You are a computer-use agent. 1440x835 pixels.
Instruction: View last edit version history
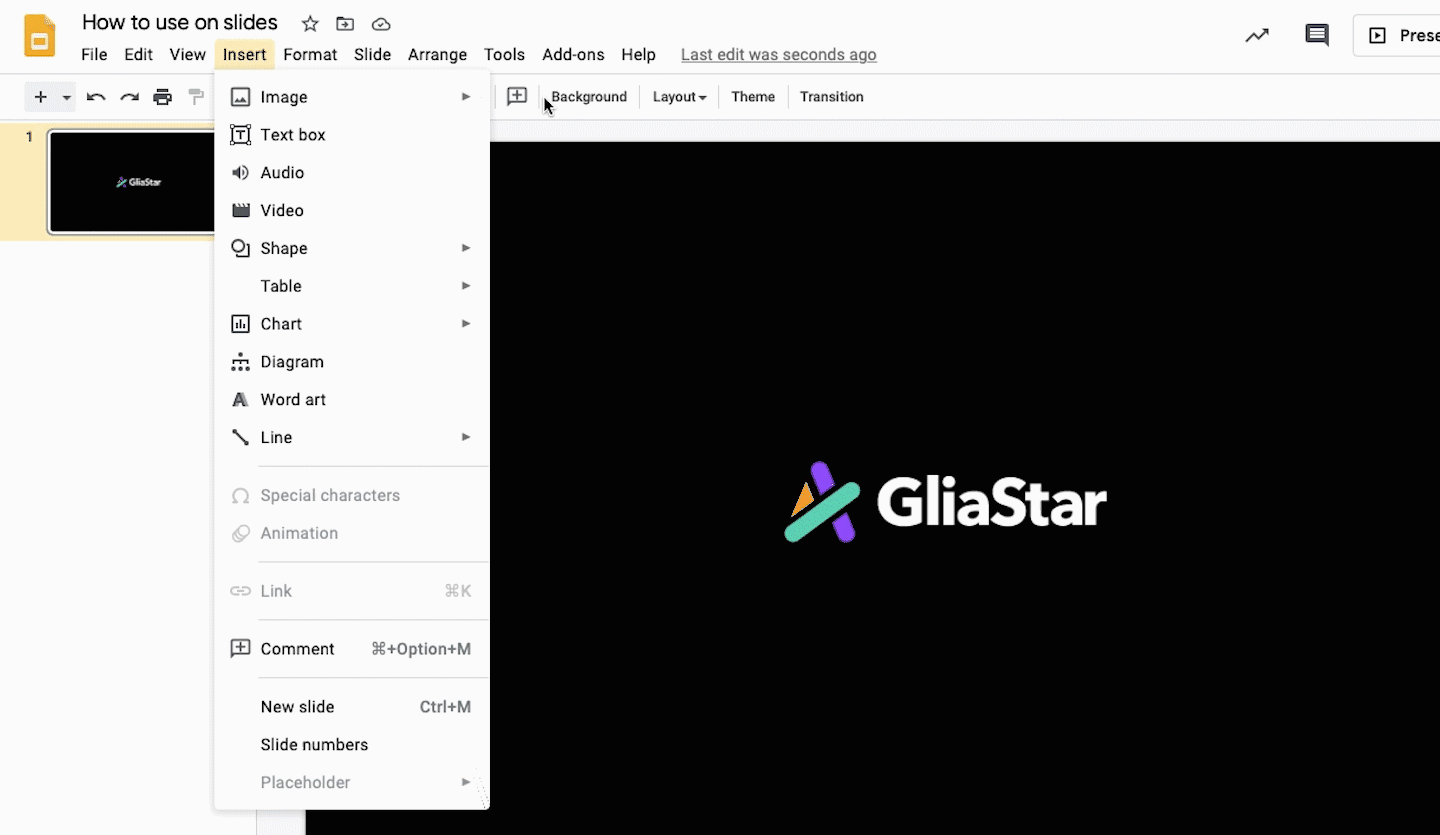click(x=779, y=55)
